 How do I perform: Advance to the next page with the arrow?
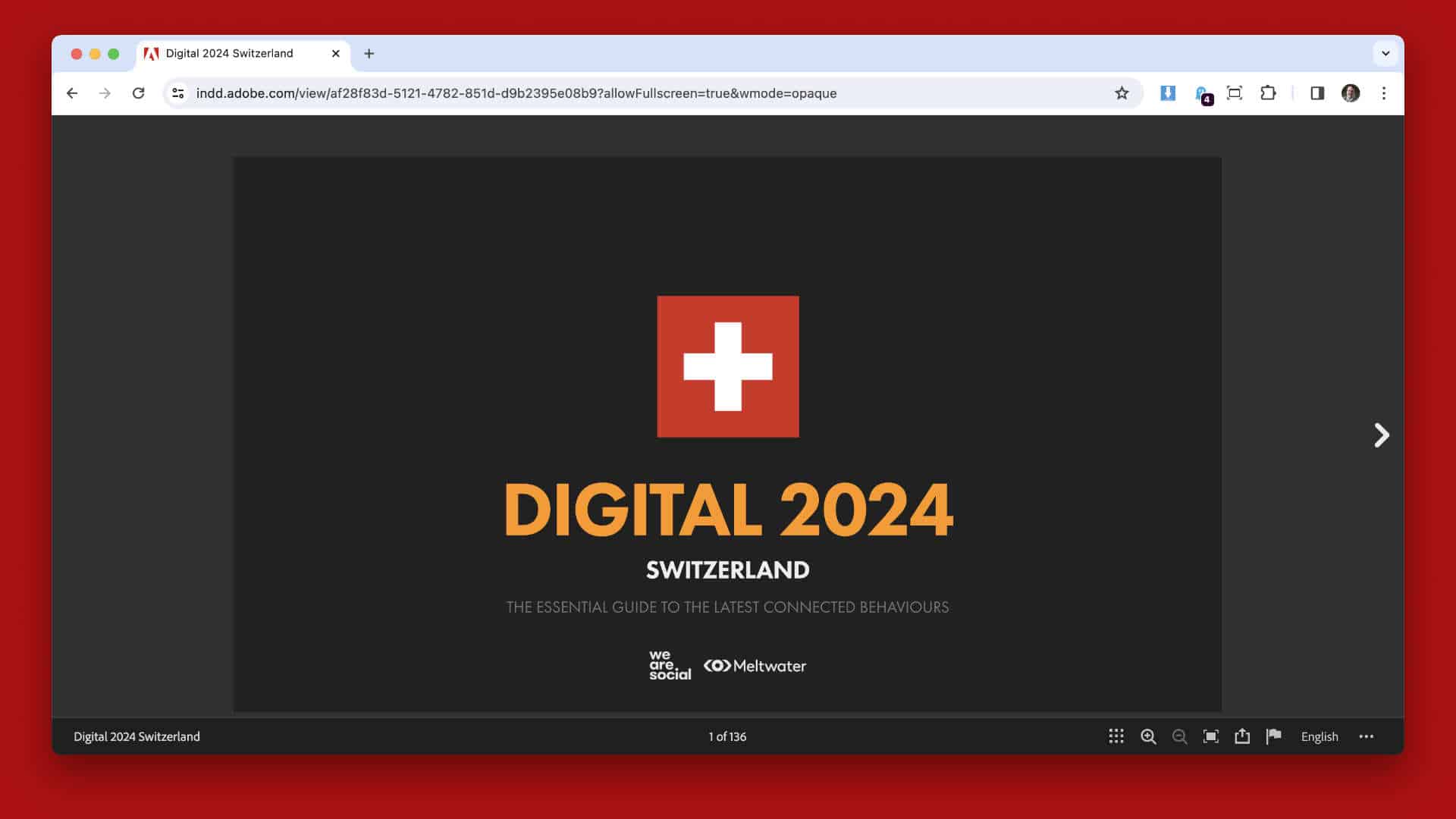pyautogui.click(x=1381, y=435)
